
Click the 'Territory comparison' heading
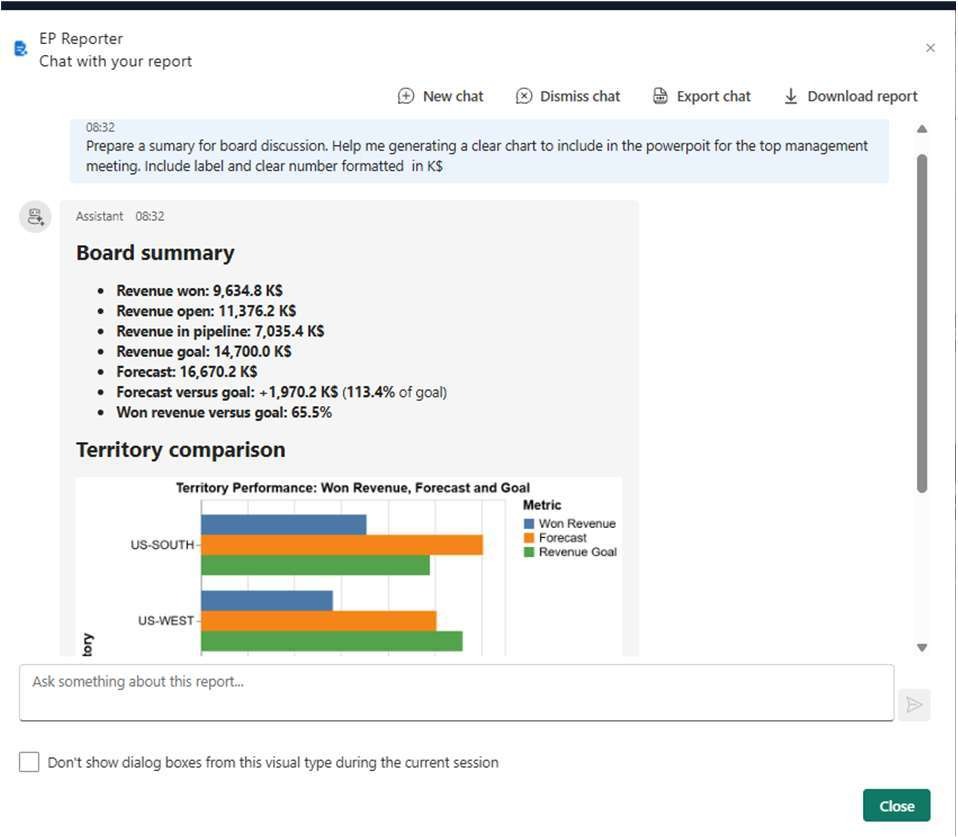pos(181,450)
